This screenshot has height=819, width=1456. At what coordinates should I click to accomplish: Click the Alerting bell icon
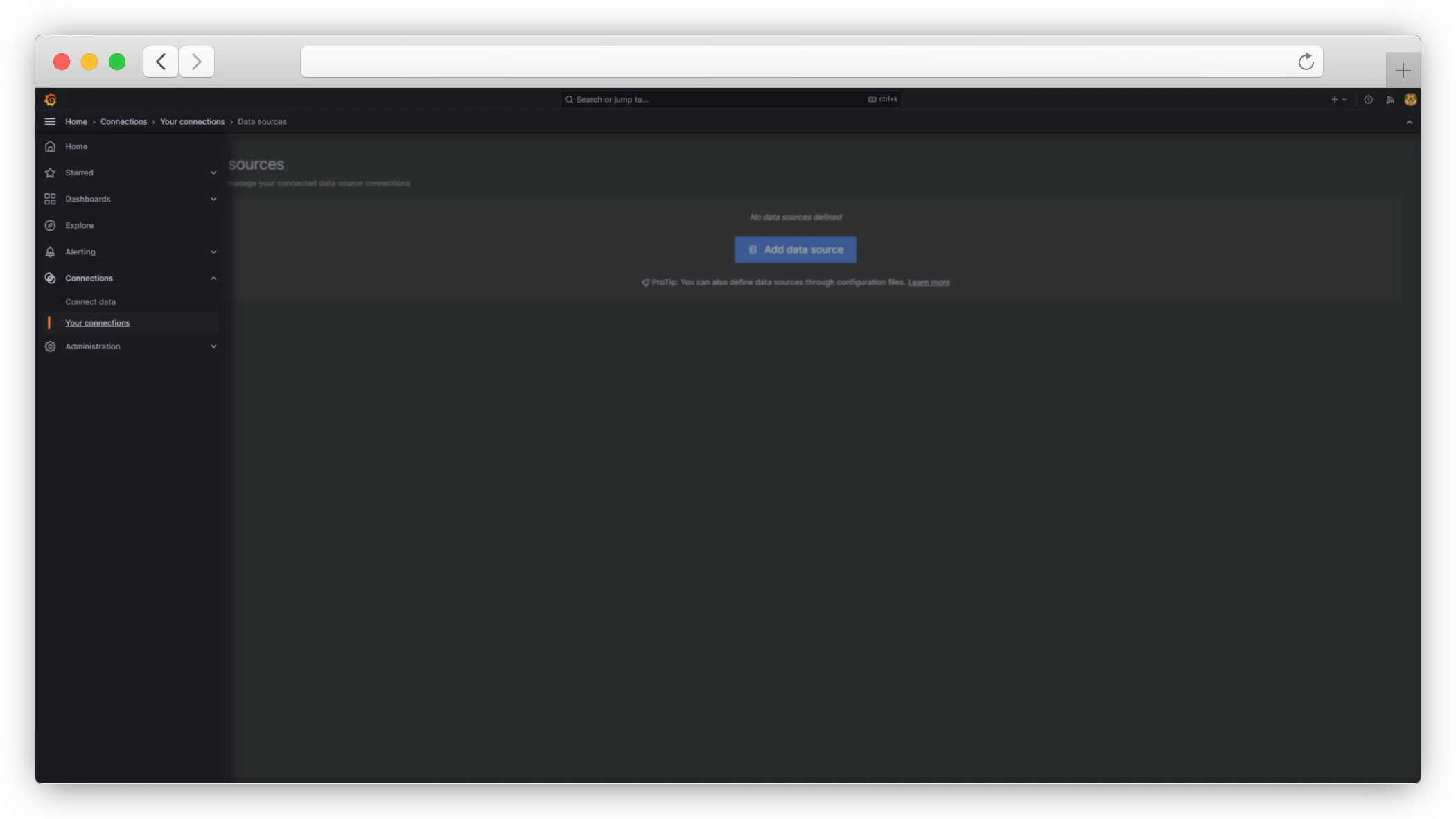[x=51, y=252]
